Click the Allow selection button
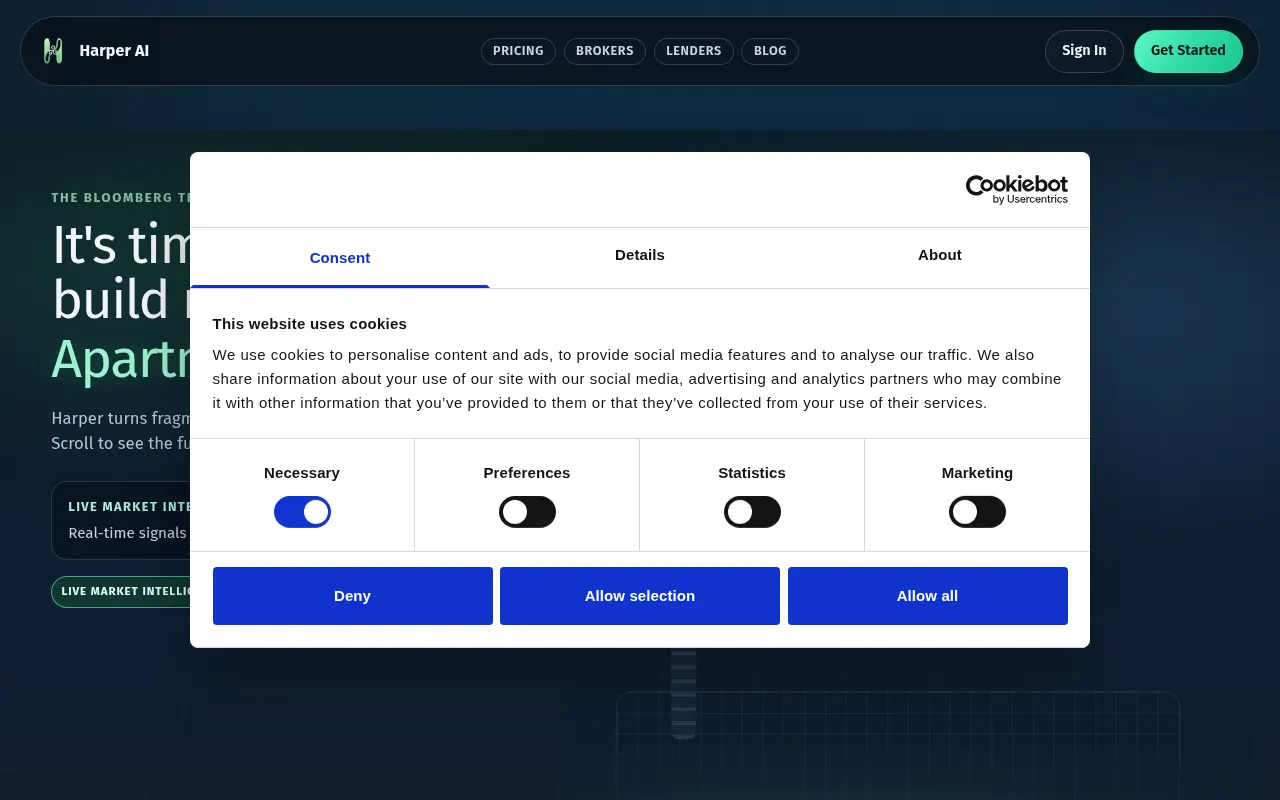This screenshot has width=1280, height=800. pyautogui.click(x=640, y=596)
